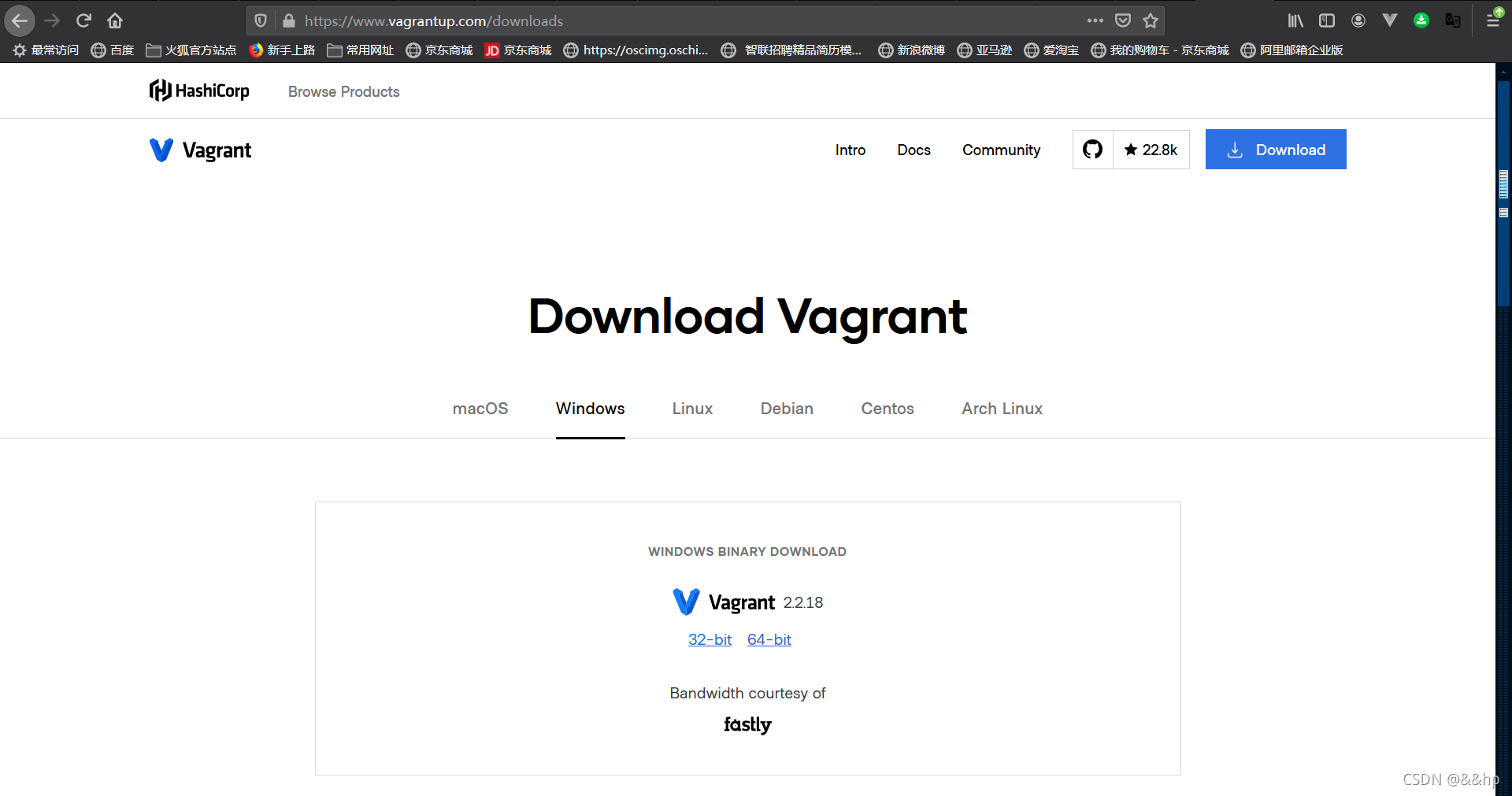Click the blue Download button

(x=1276, y=150)
